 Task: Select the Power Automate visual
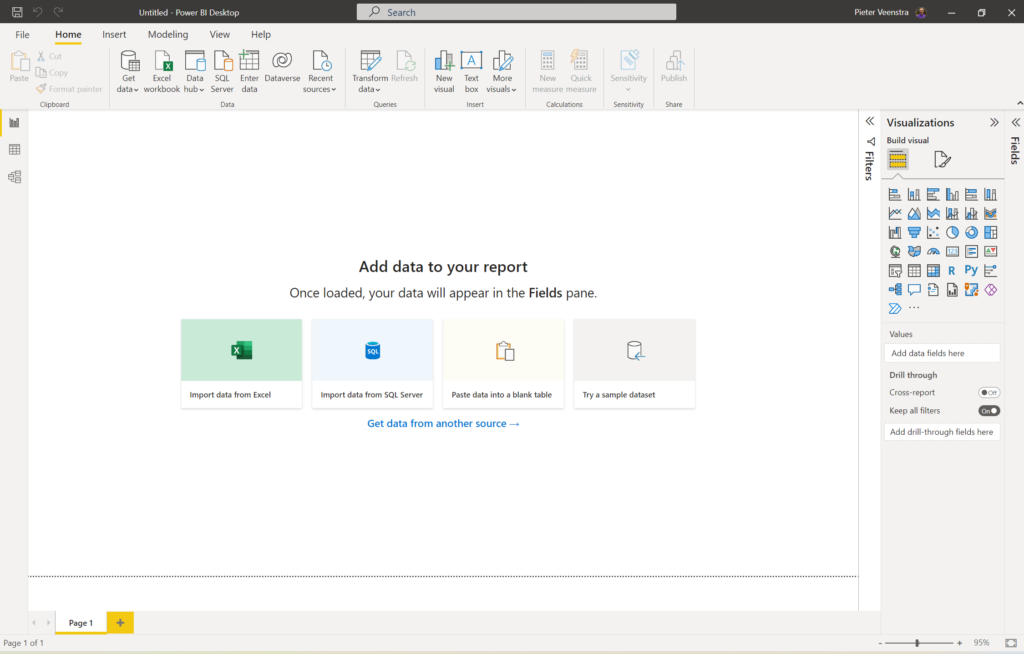pyautogui.click(x=895, y=308)
